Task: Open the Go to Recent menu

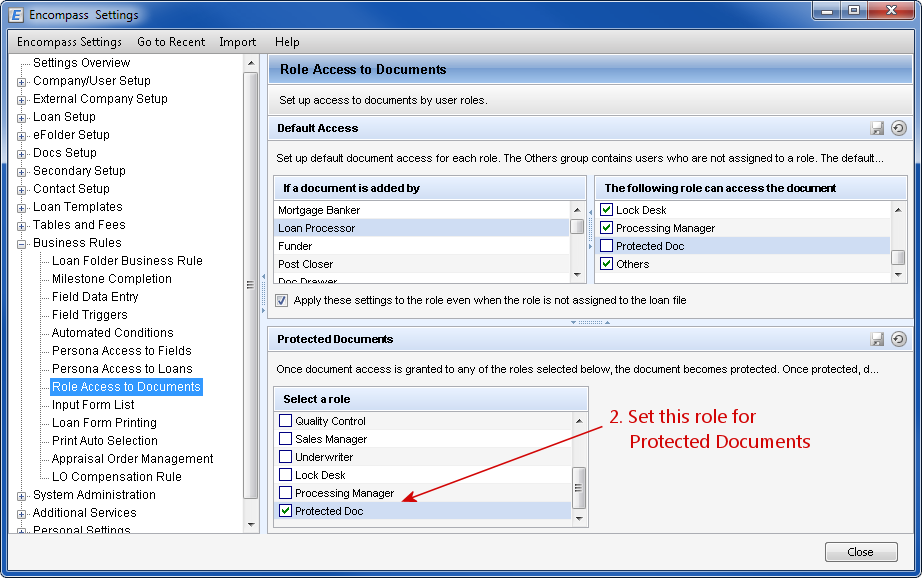Action: [171, 42]
